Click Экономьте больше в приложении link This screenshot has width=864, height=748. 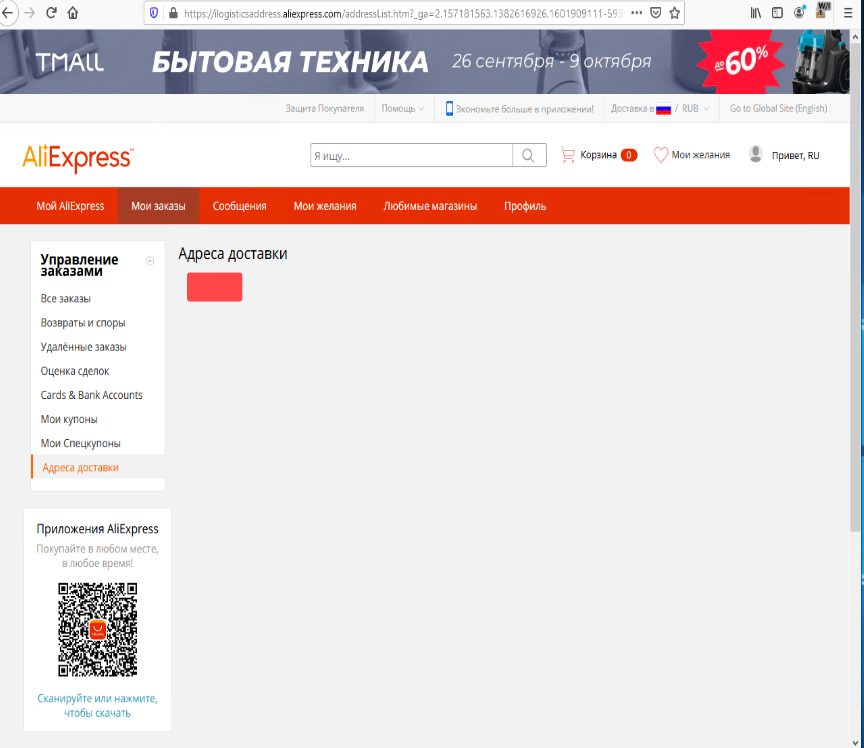[x=525, y=109]
